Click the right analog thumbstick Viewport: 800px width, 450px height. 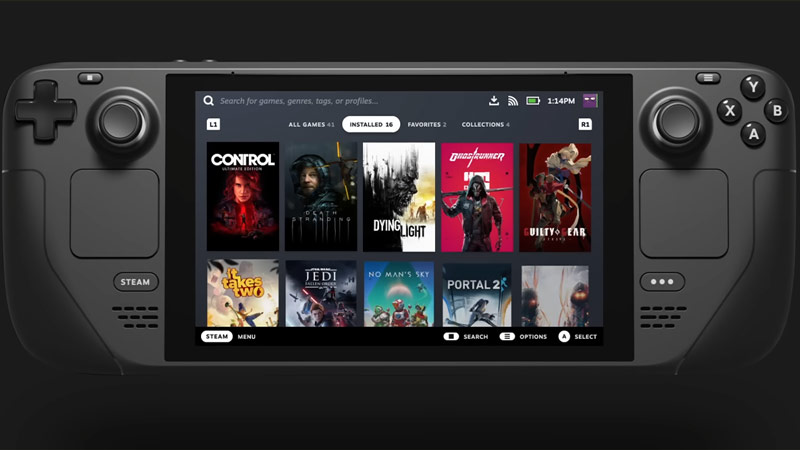[677, 122]
